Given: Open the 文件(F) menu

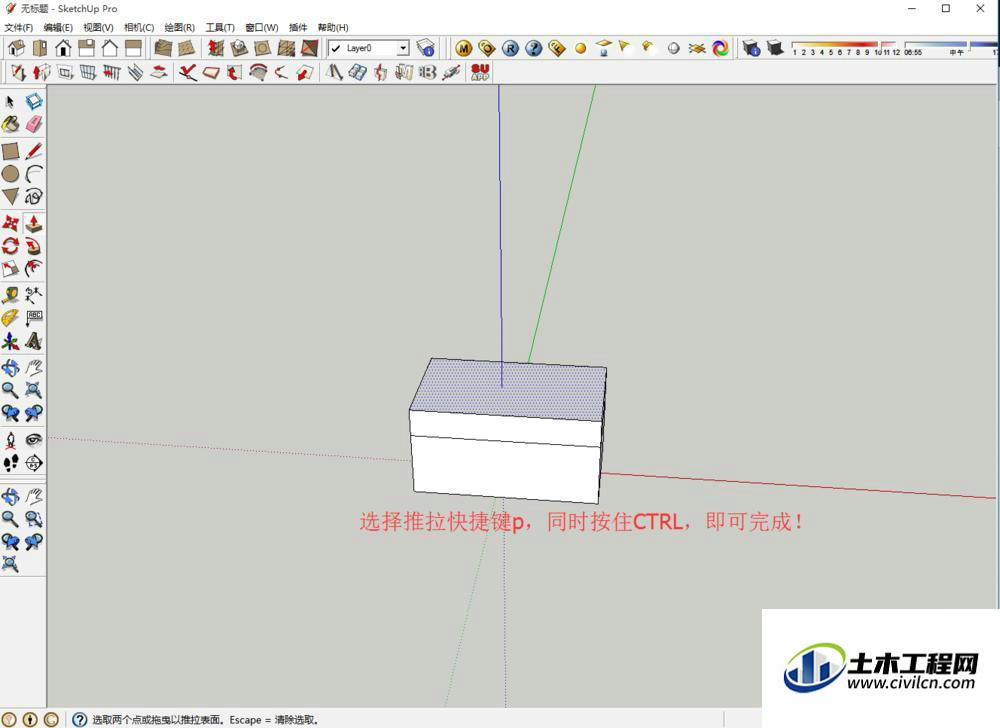Looking at the screenshot, I should click(x=18, y=27).
